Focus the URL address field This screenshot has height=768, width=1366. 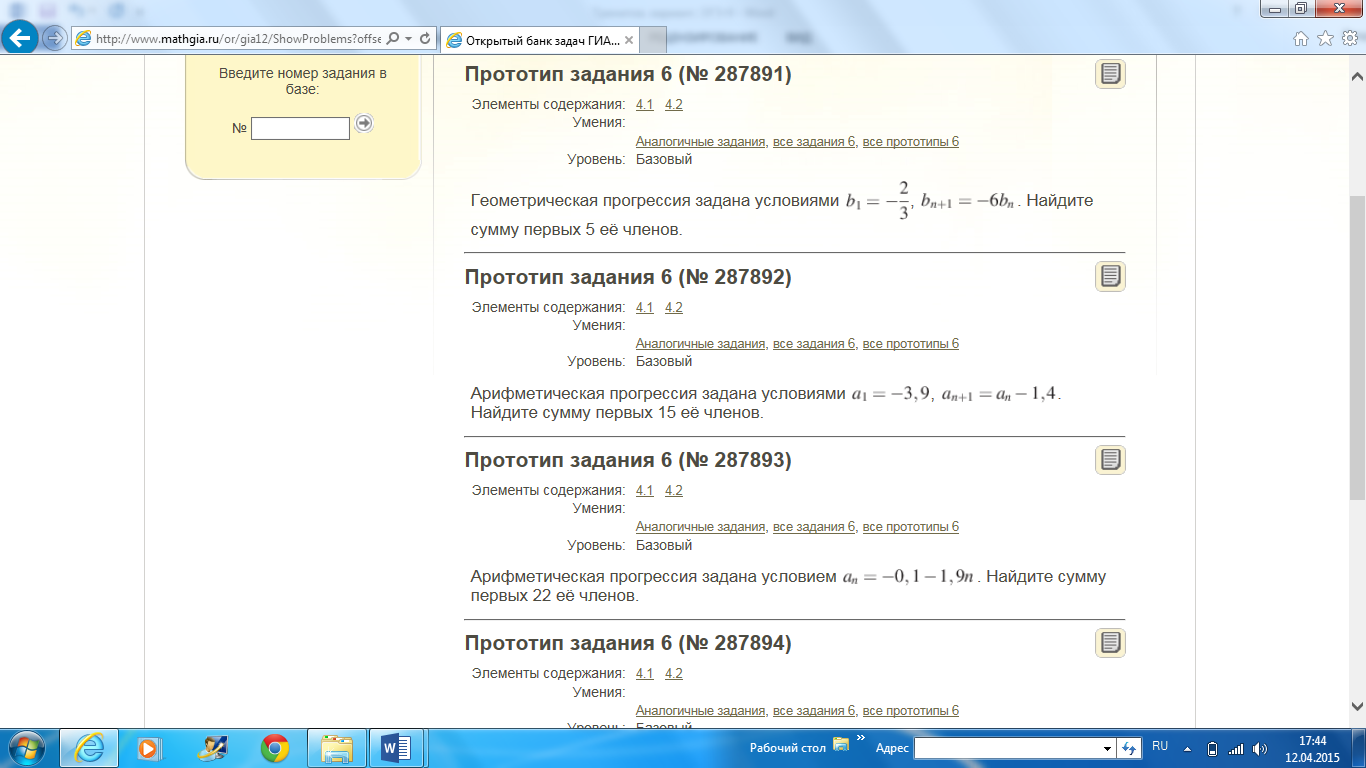click(238, 39)
